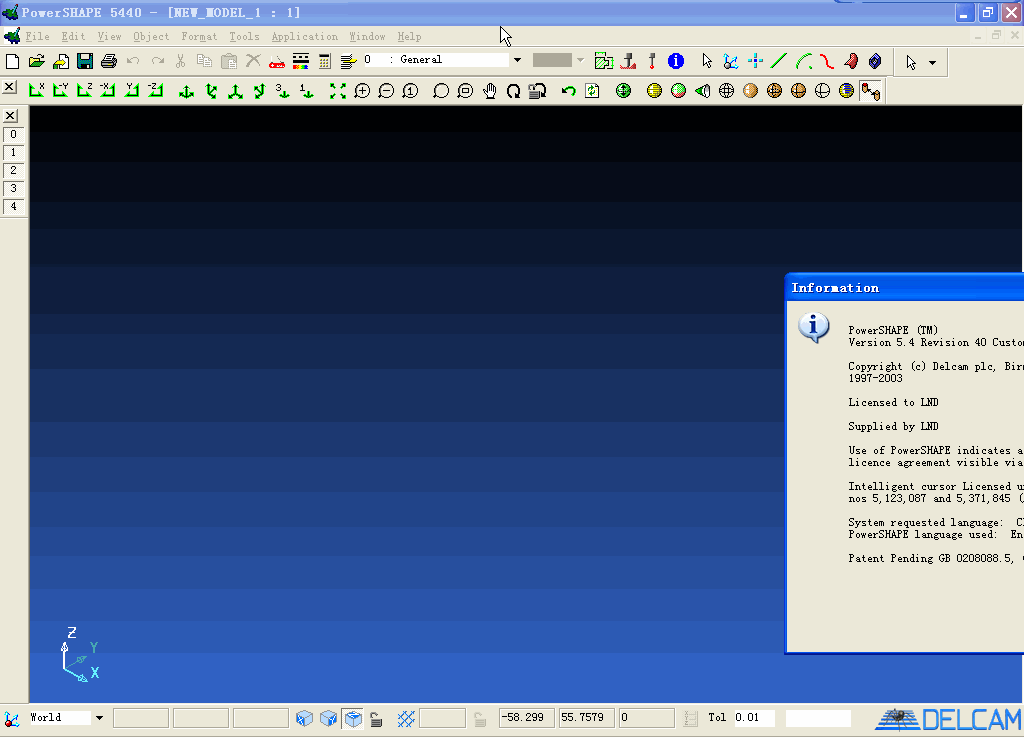Screen dimensions: 1024x738
Task: Open the Window menu
Action: click(367, 37)
